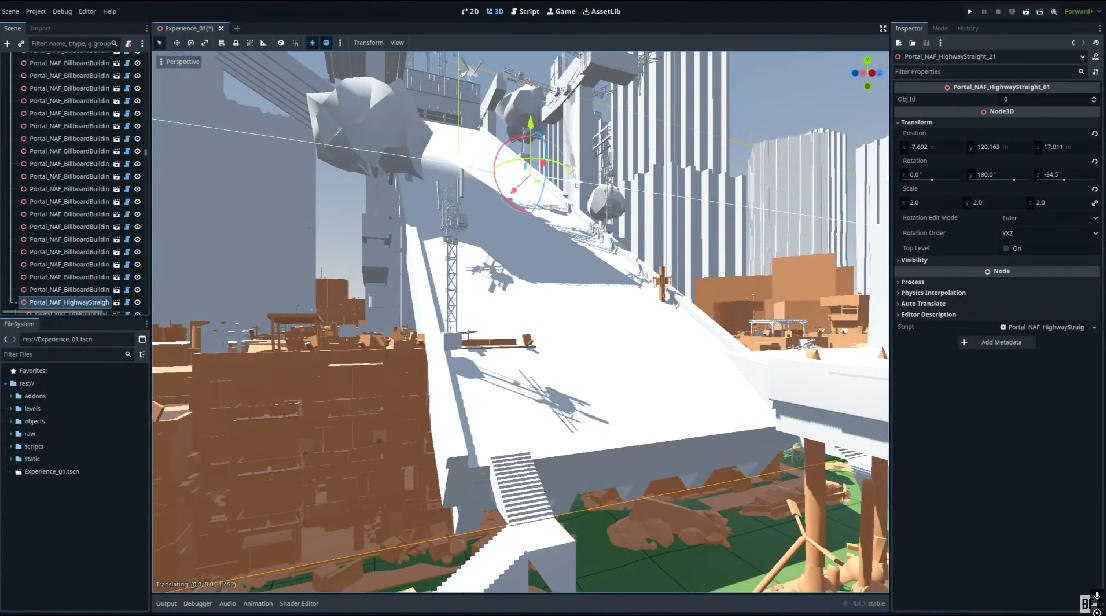Run specific scene icon
The width and height of the screenshot is (1106, 616).
(1040, 11)
